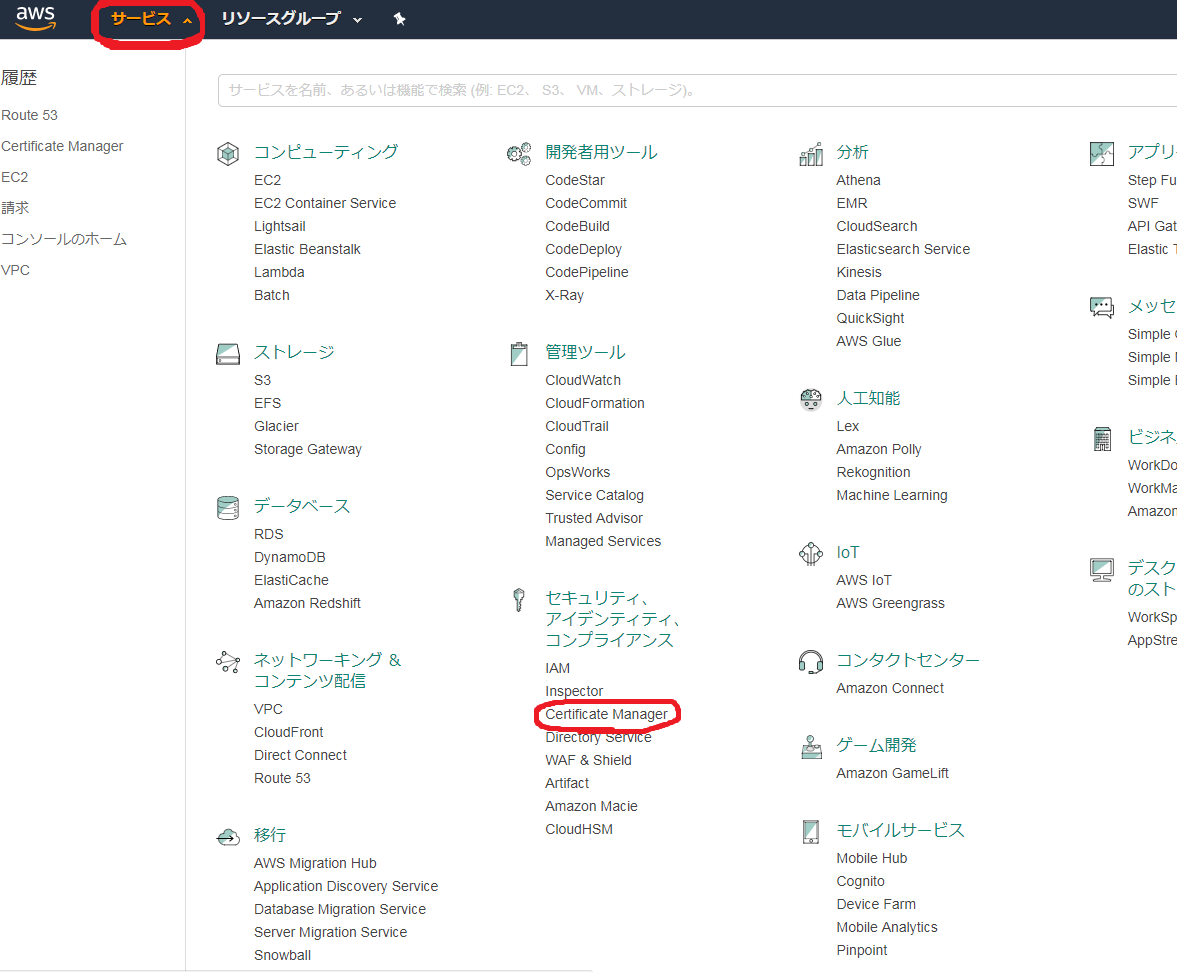The image size is (1177, 972).
Task: Select DynamoDB
Action: click(x=290, y=557)
